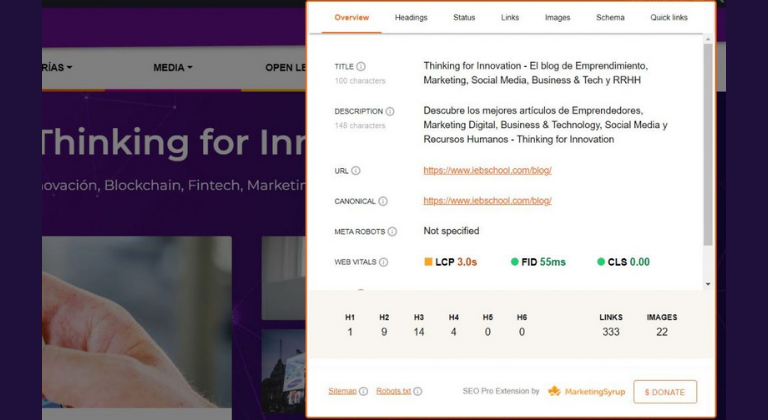The width and height of the screenshot is (768, 420).
Task: Click the city street article thumbnail
Action: point(284,371)
